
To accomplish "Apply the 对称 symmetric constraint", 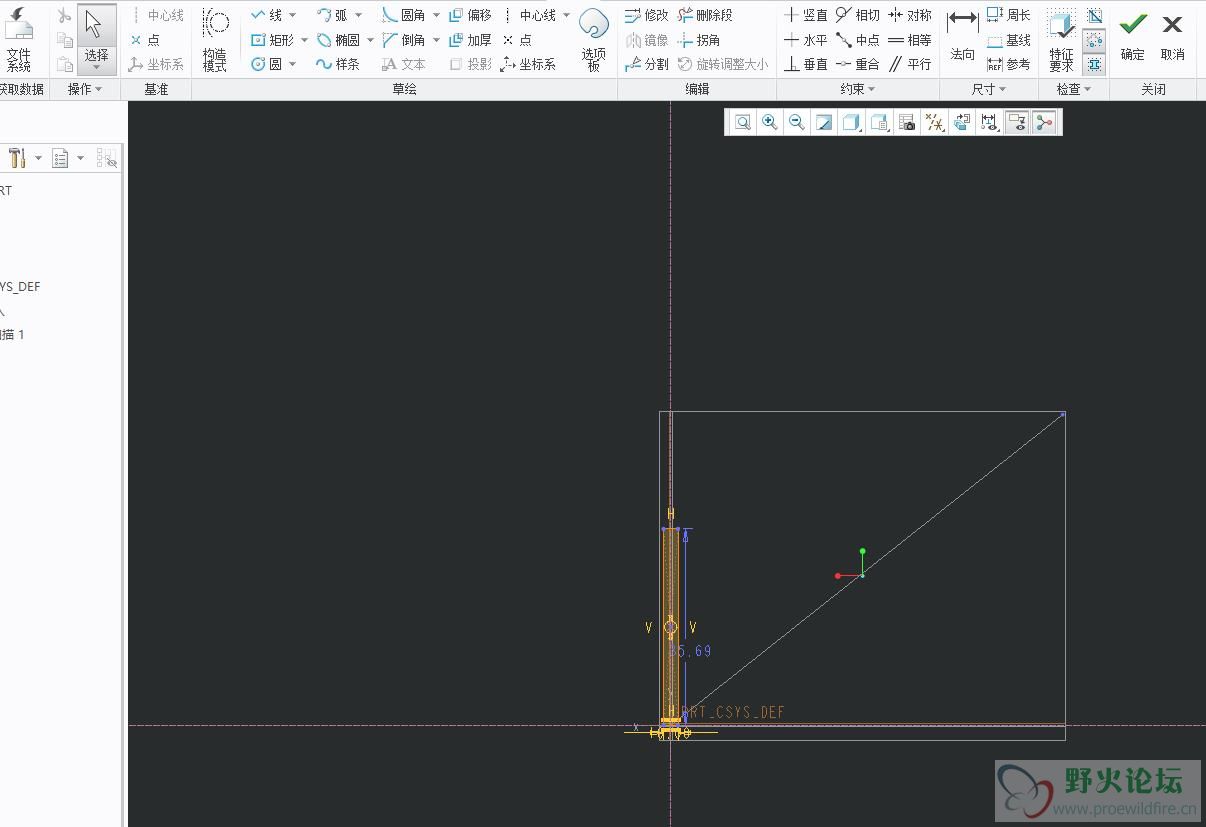I will coord(910,15).
